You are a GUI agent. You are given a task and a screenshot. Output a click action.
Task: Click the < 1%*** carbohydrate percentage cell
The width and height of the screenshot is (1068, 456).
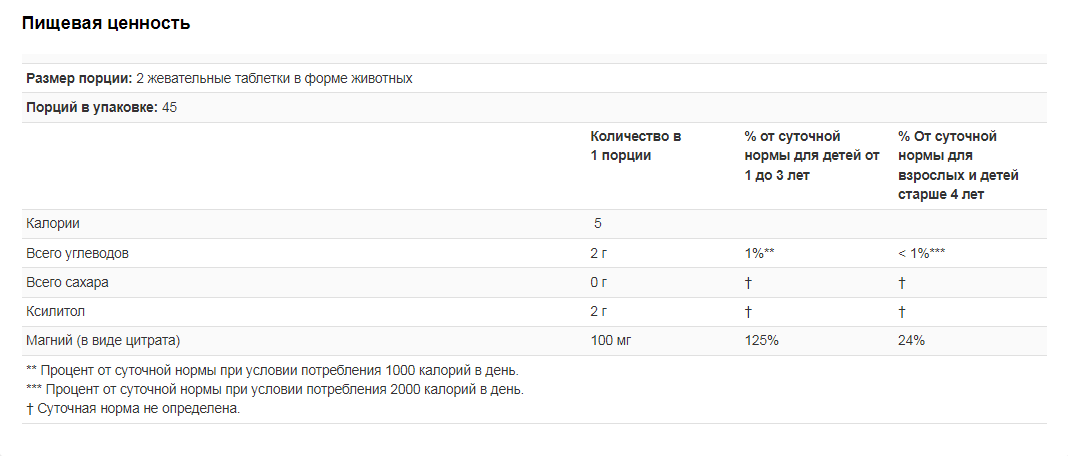point(922,254)
